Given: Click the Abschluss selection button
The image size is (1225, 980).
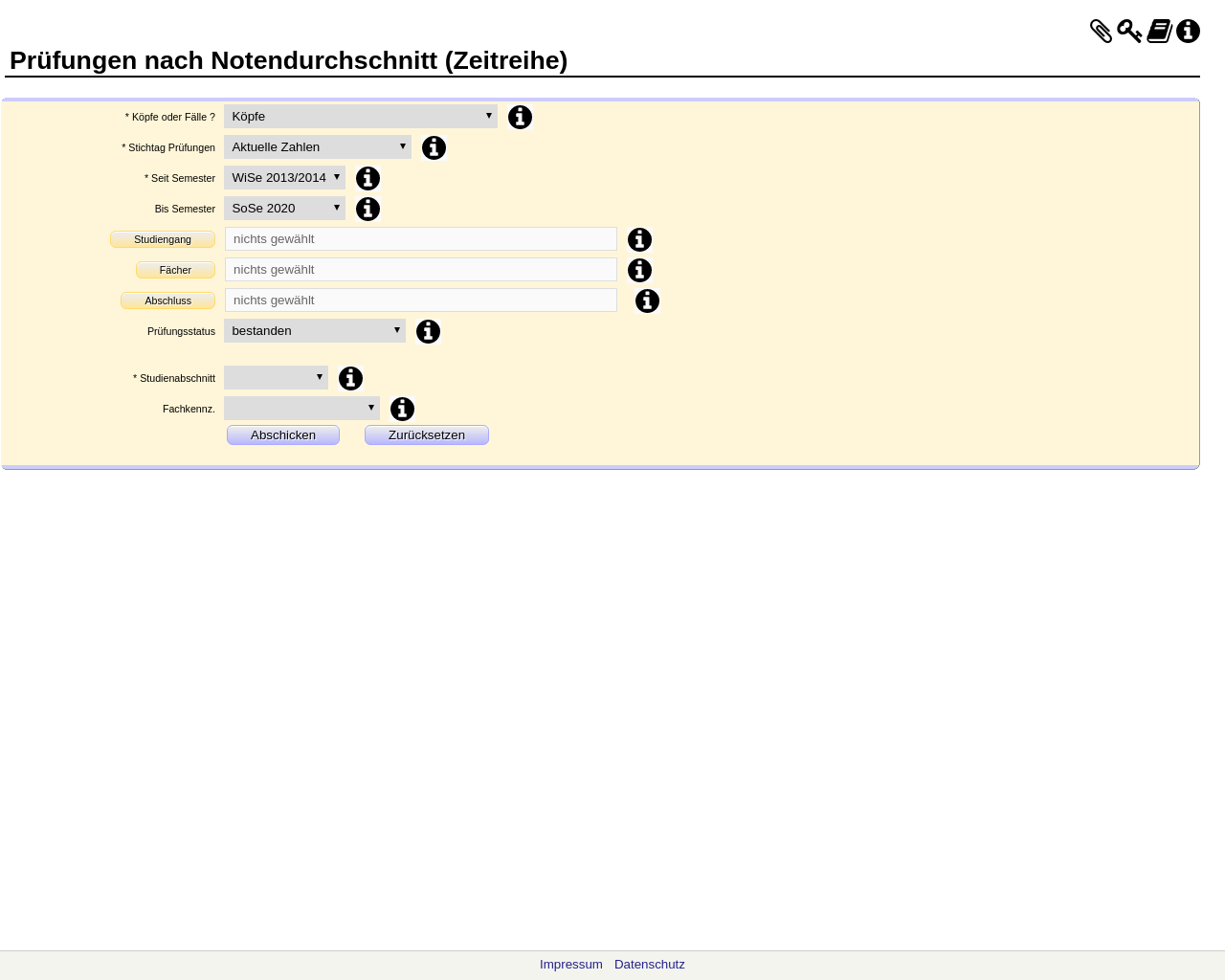Looking at the screenshot, I should point(167,301).
